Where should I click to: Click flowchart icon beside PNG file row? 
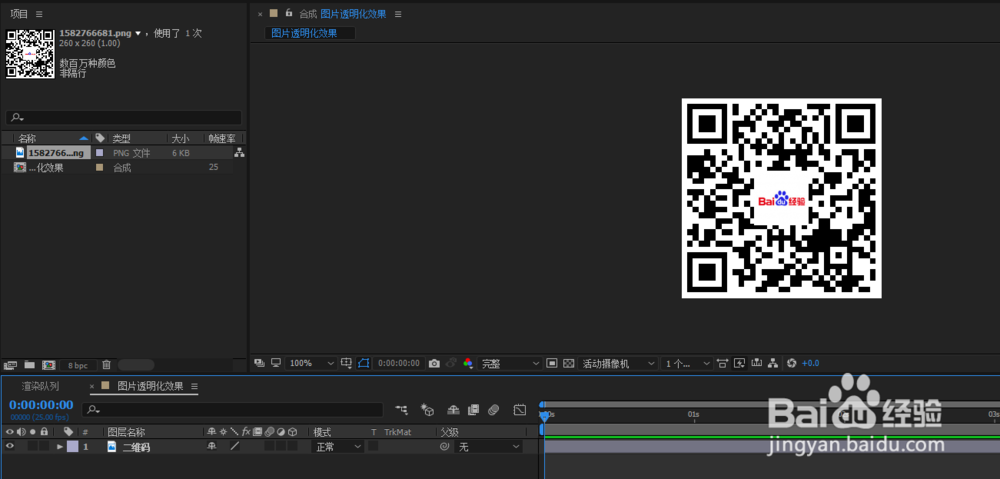(x=239, y=153)
